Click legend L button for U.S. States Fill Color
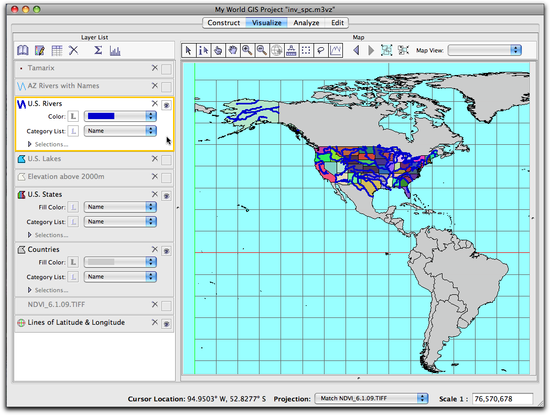The height and width of the screenshot is (415, 550). coord(73,207)
